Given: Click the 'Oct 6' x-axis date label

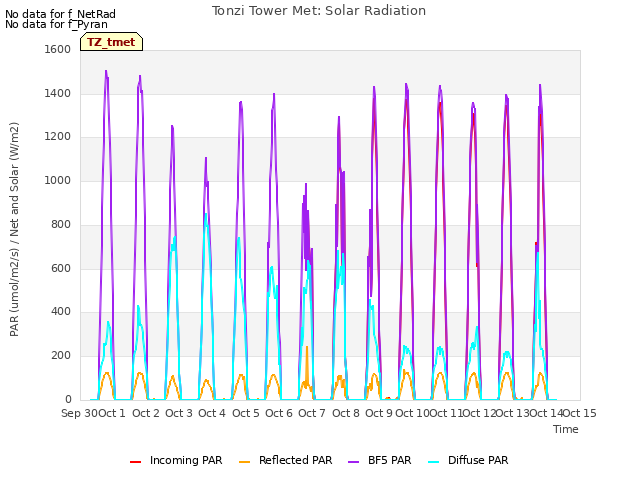Looking at the screenshot, I should coord(279,413).
